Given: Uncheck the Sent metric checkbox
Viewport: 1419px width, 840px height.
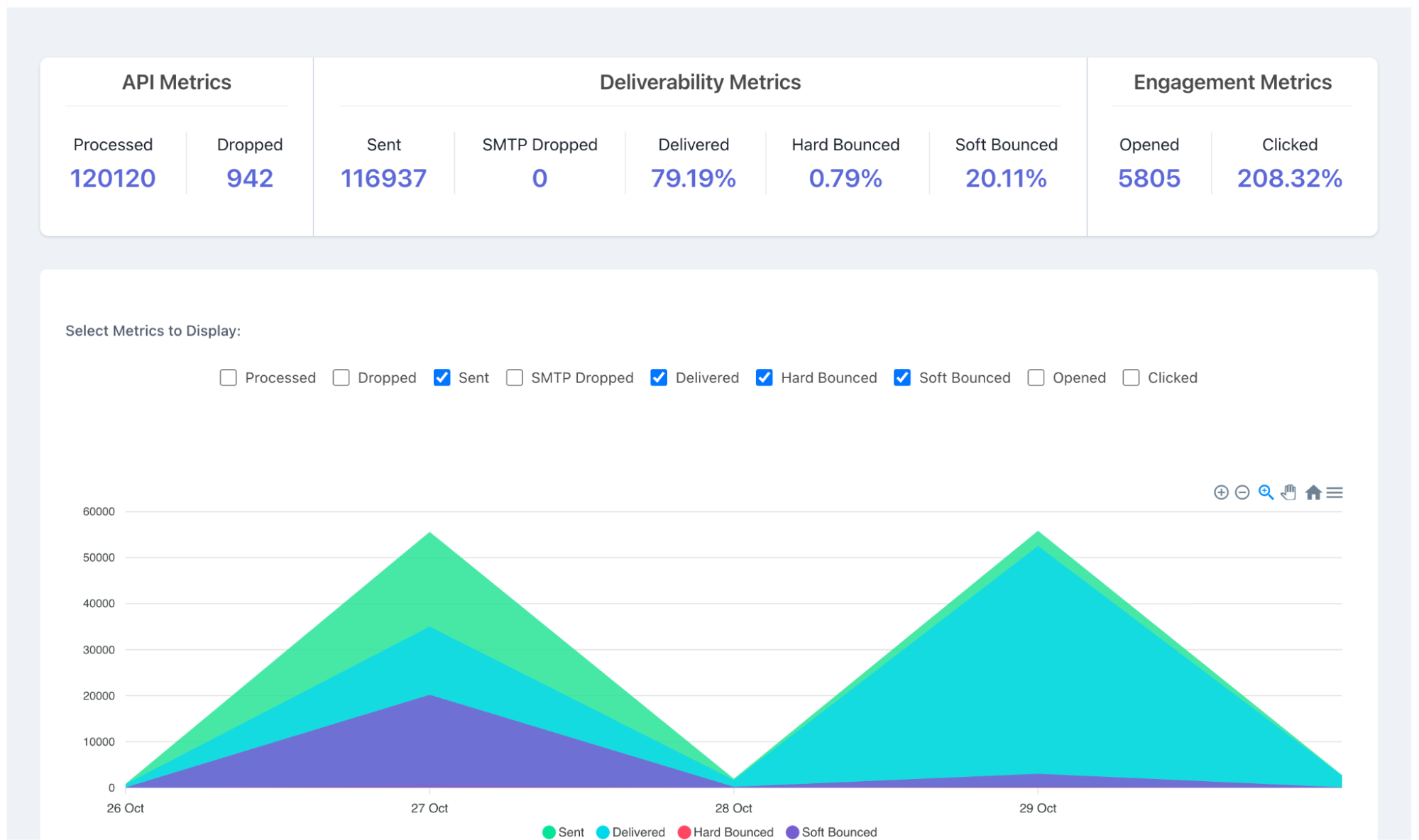Looking at the screenshot, I should [x=442, y=377].
